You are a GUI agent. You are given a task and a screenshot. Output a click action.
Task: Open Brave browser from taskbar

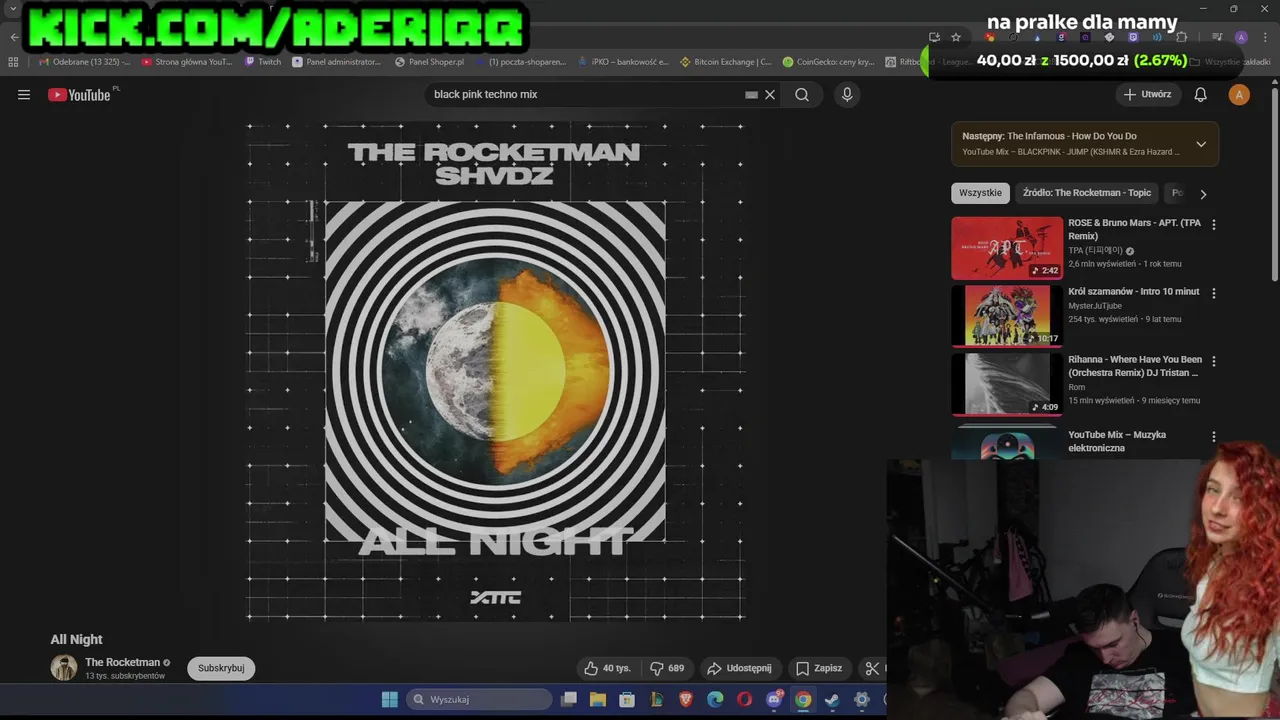(686, 700)
